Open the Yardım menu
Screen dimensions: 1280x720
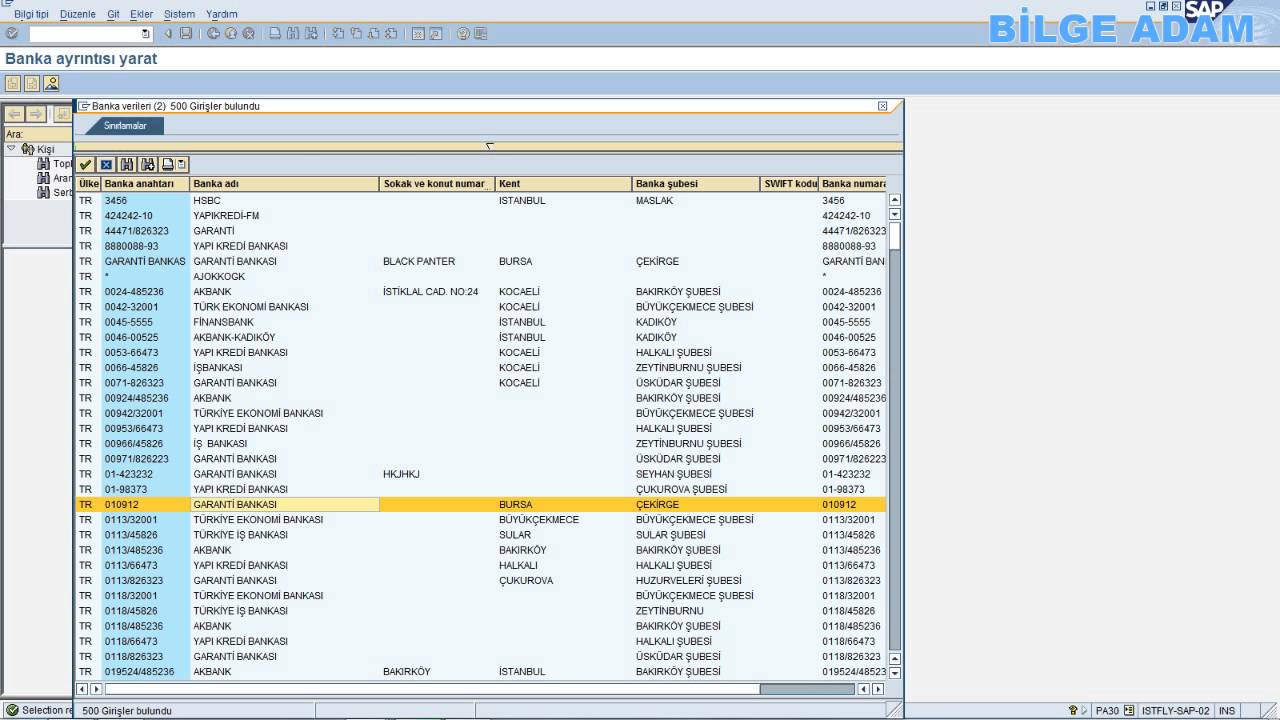click(222, 14)
